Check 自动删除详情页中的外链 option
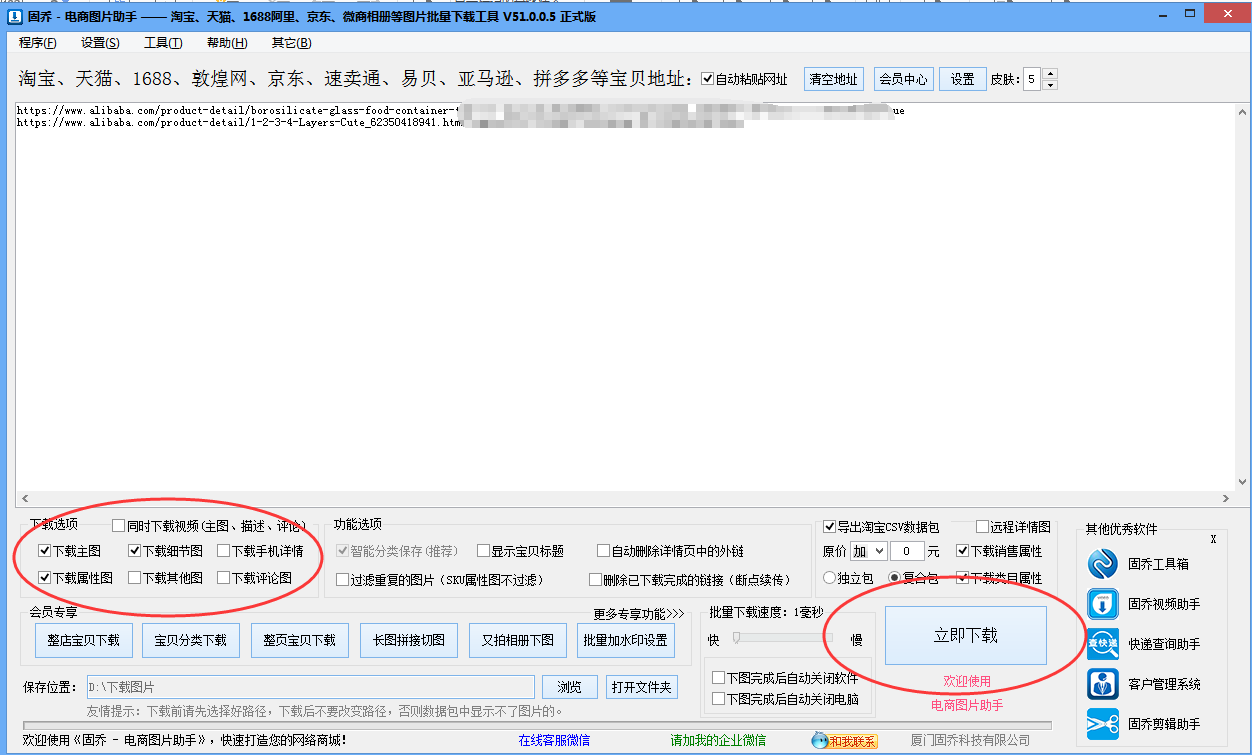 (x=603, y=551)
